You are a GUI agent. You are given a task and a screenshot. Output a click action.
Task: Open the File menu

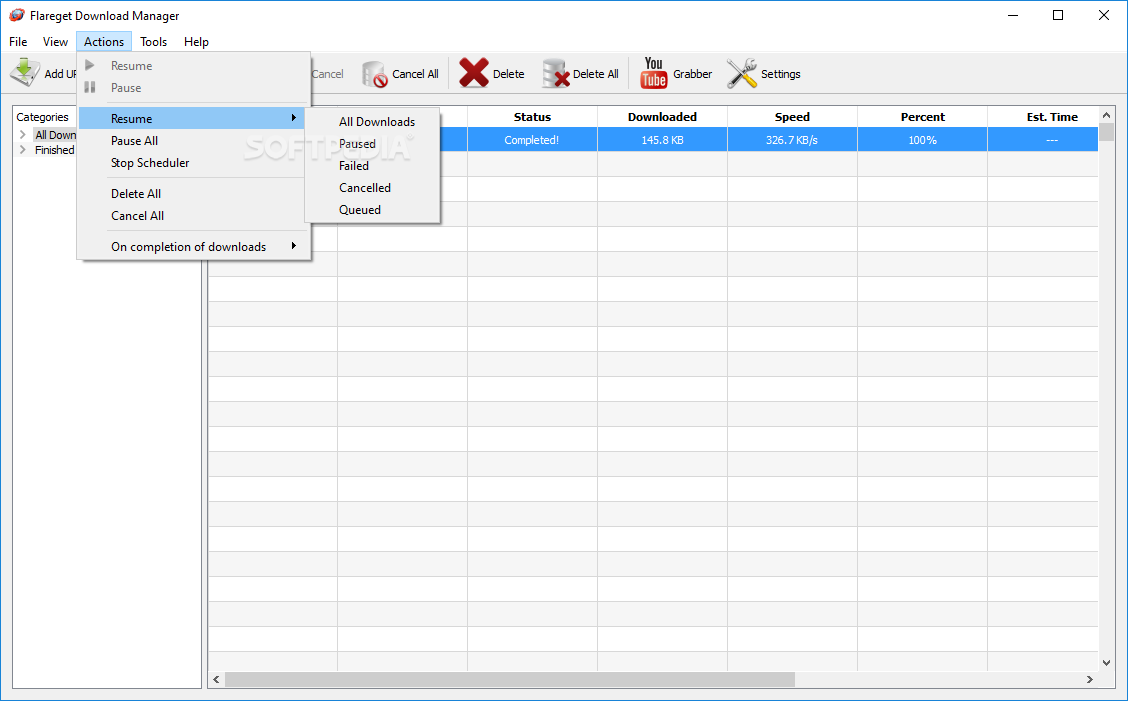click(18, 42)
